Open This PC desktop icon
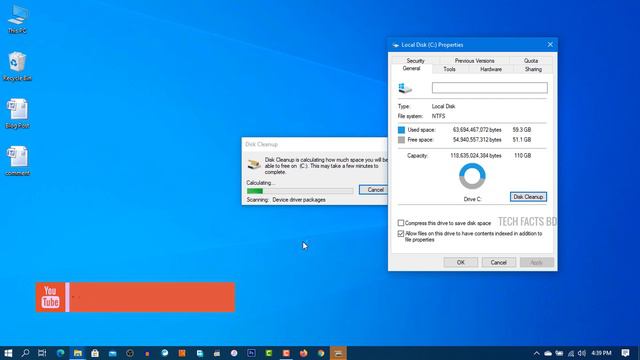Viewport: 640px width, 360px height. point(18,19)
